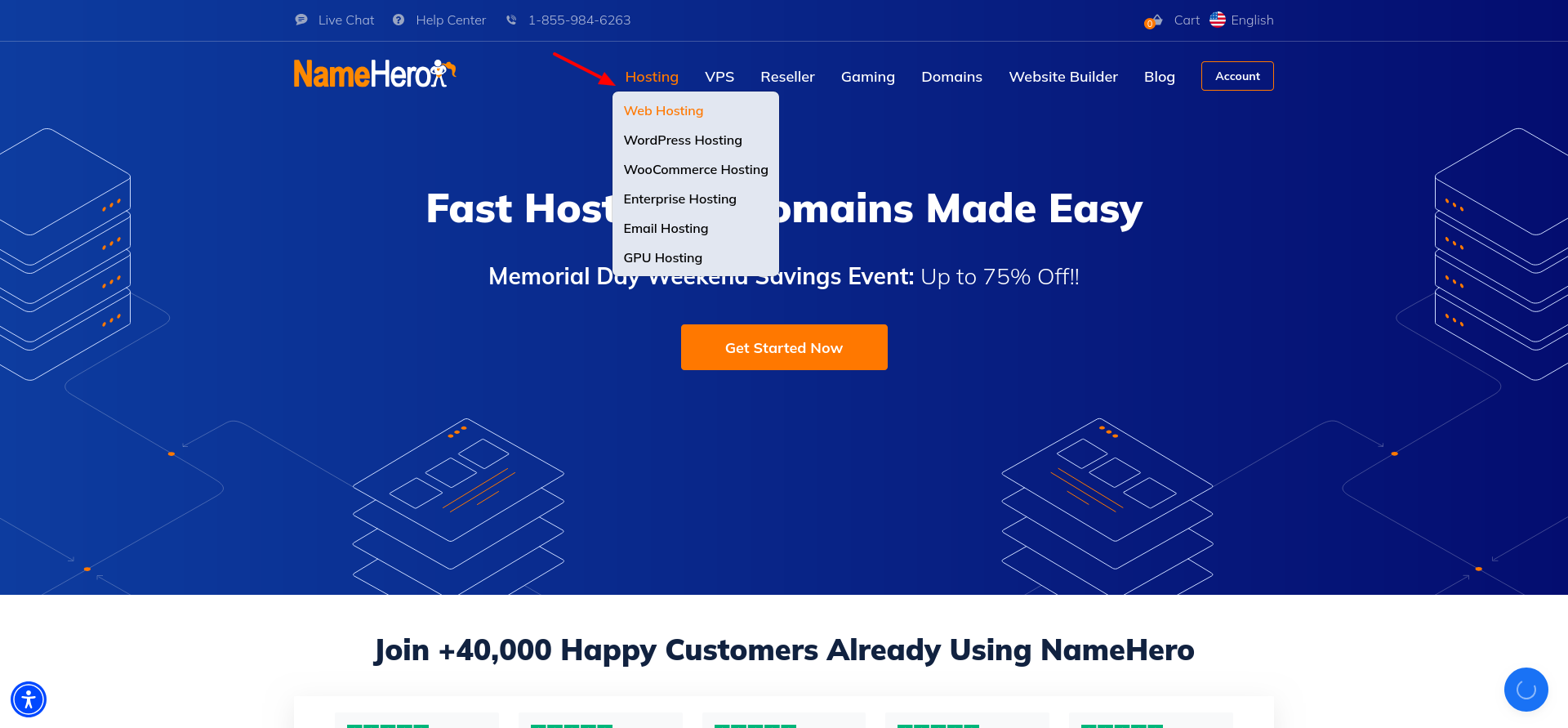Click the Account button
Screen dimensions: 1568x728
(x=1237, y=76)
